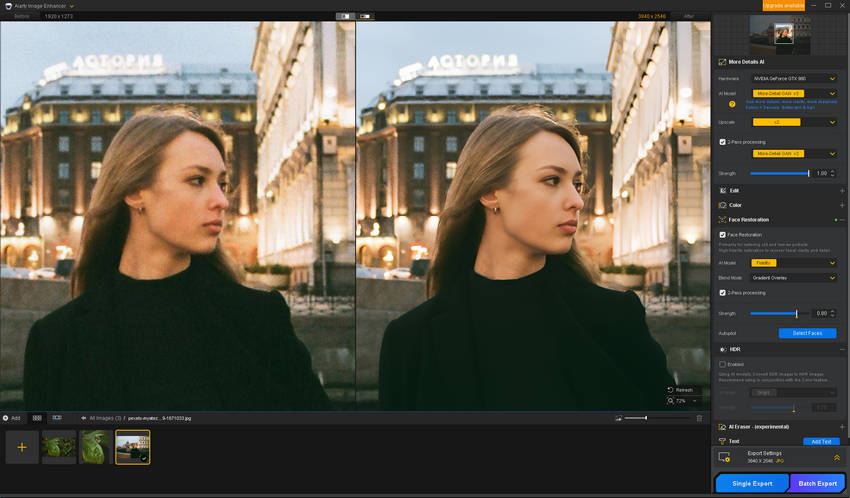Click the Face Restoration section icon
This screenshot has width=850, height=498.
pos(722,220)
